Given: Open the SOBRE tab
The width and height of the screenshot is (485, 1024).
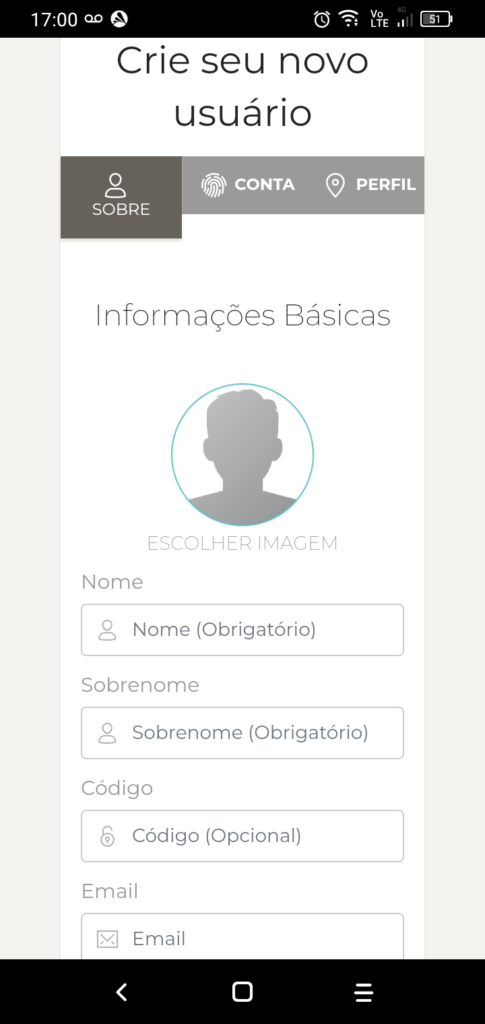Looking at the screenshot, I should [121, 197].
